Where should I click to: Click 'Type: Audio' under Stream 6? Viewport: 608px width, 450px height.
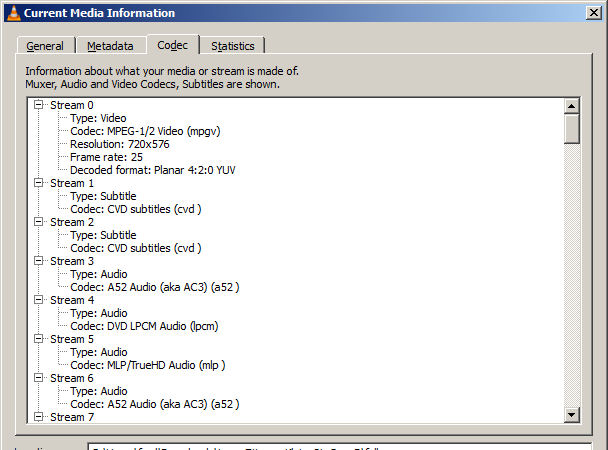coord(98,391)
